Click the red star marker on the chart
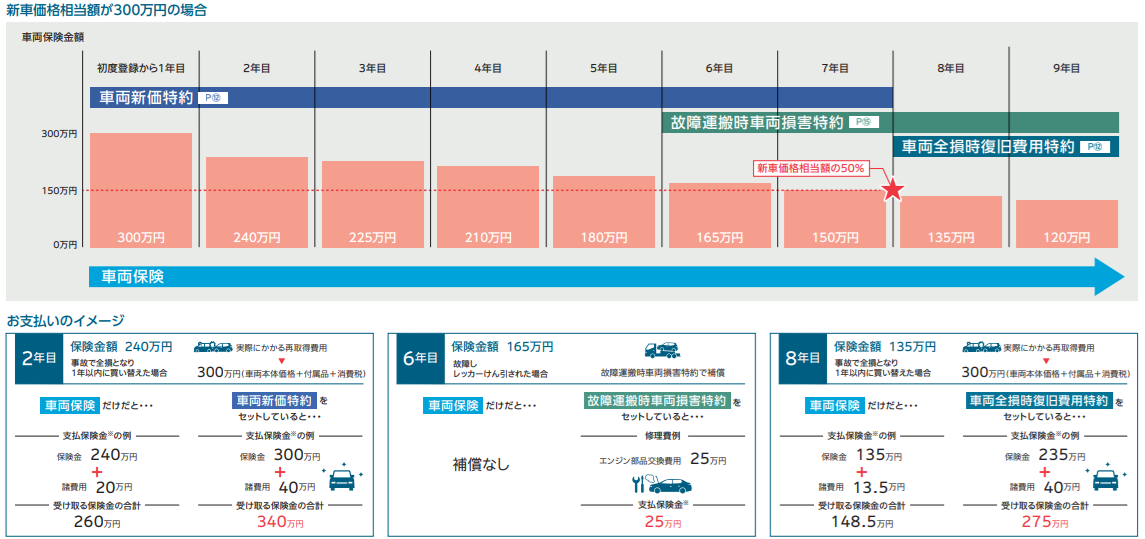This screenshot has width=1145, height=539. [893, 190]
